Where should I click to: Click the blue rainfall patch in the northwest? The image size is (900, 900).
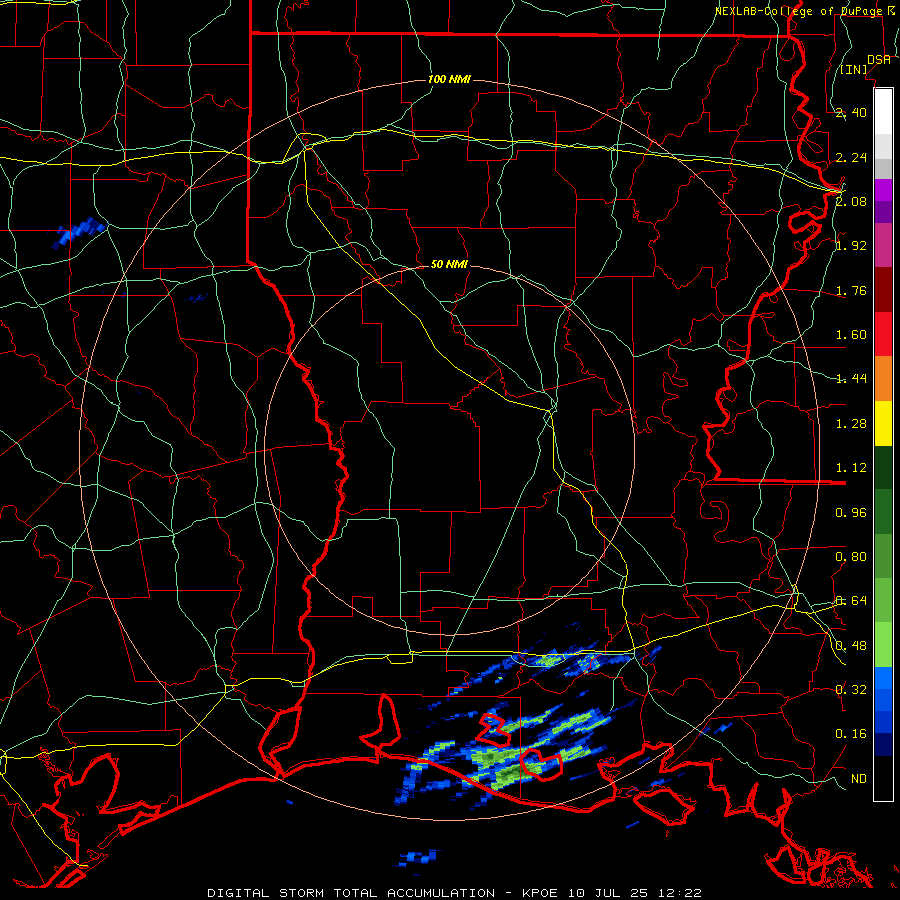coord(79,231)
